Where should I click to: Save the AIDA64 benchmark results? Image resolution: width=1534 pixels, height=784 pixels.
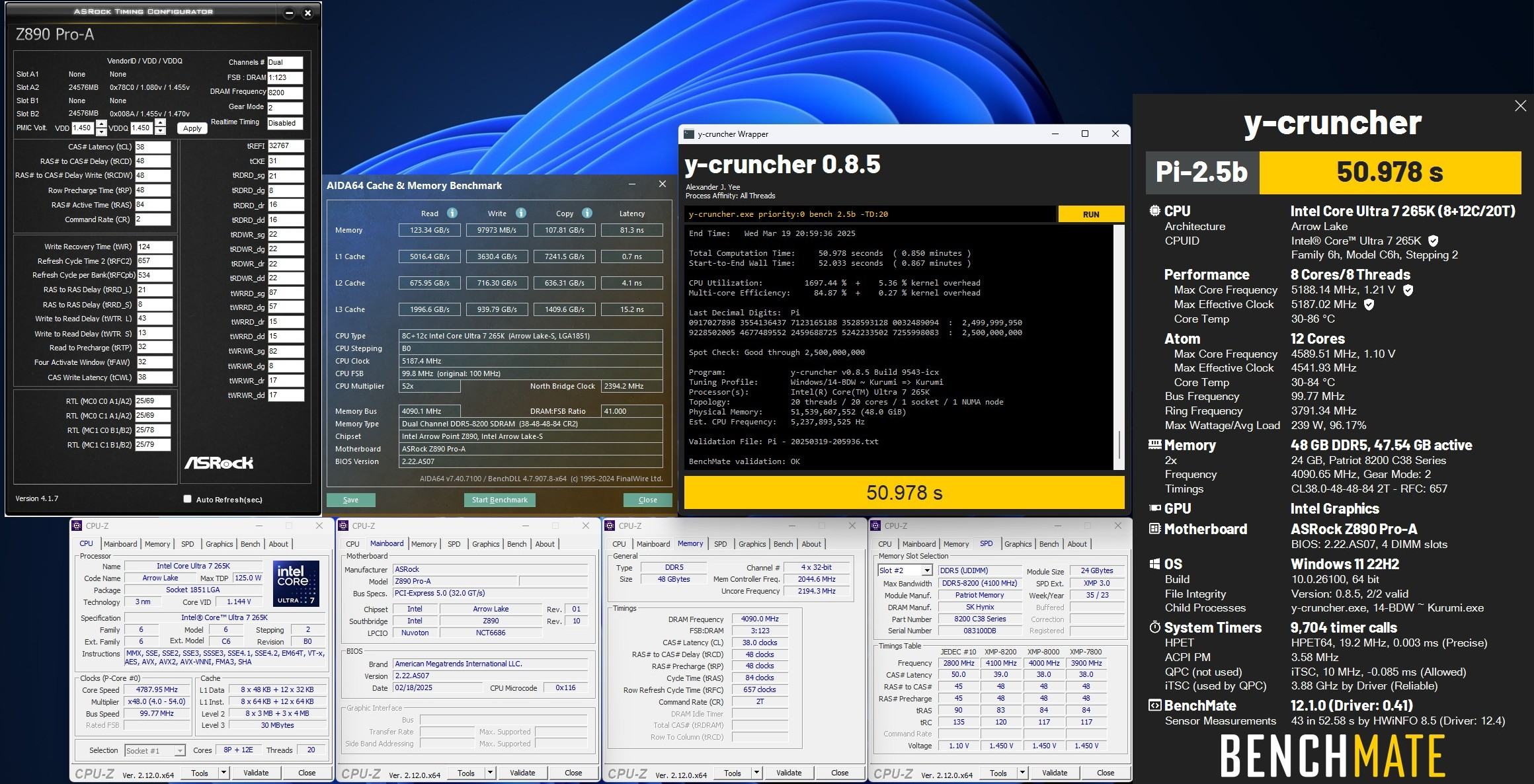click(x=351, y=500)
